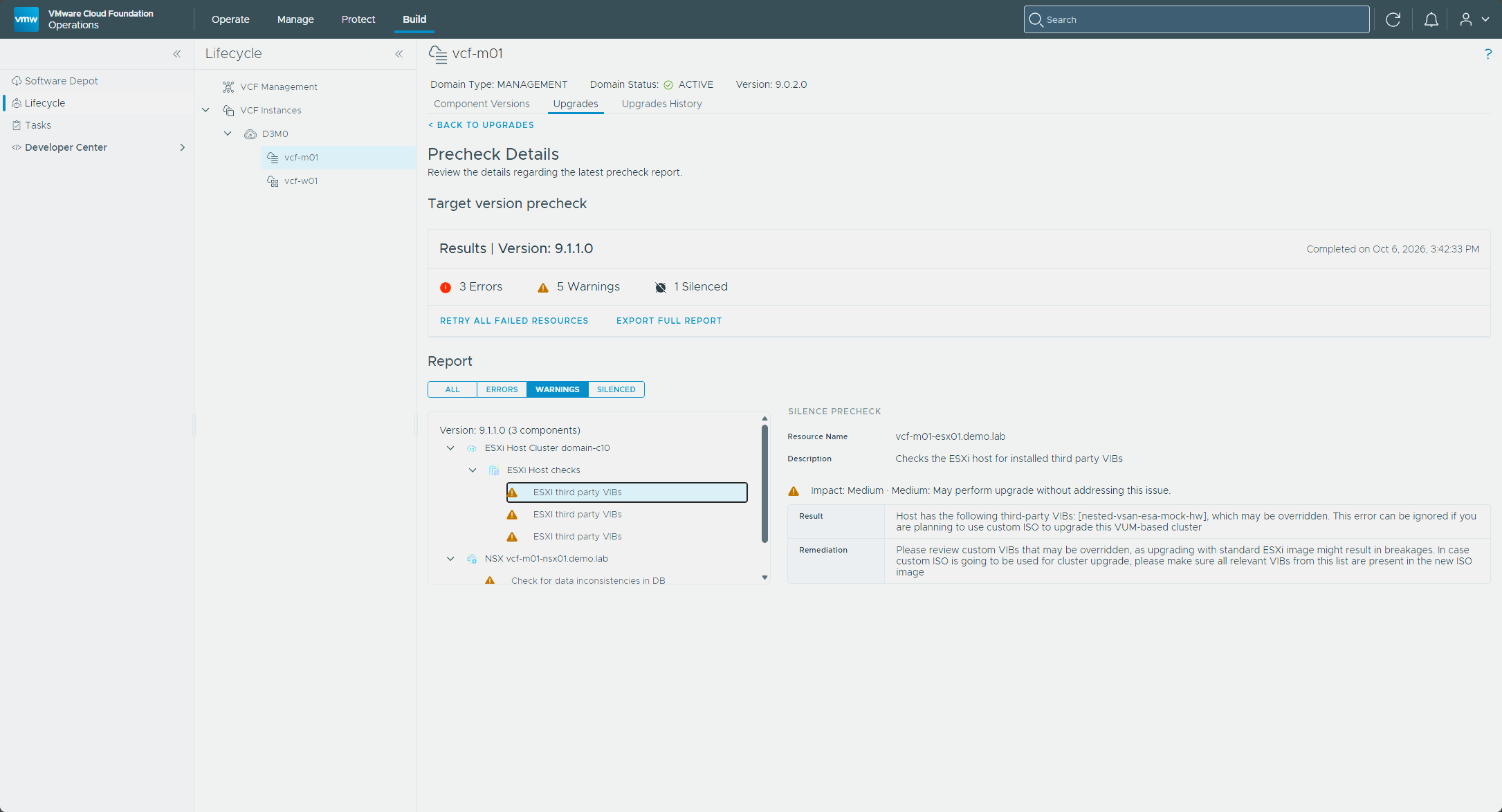Click the help question mark icon
Viewport: 1502px width, 812px height.
(x=1488, y=54)
